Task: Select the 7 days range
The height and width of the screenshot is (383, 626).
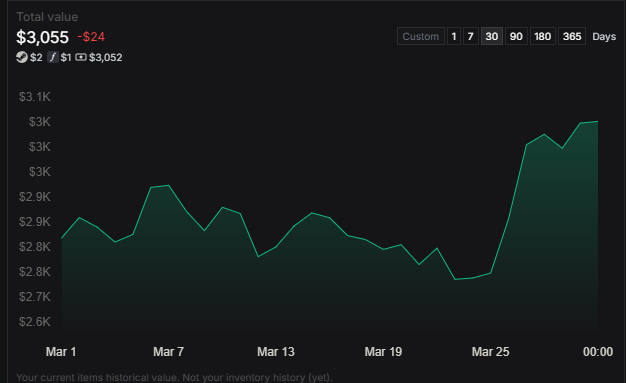Action: (x=471, y=36)
